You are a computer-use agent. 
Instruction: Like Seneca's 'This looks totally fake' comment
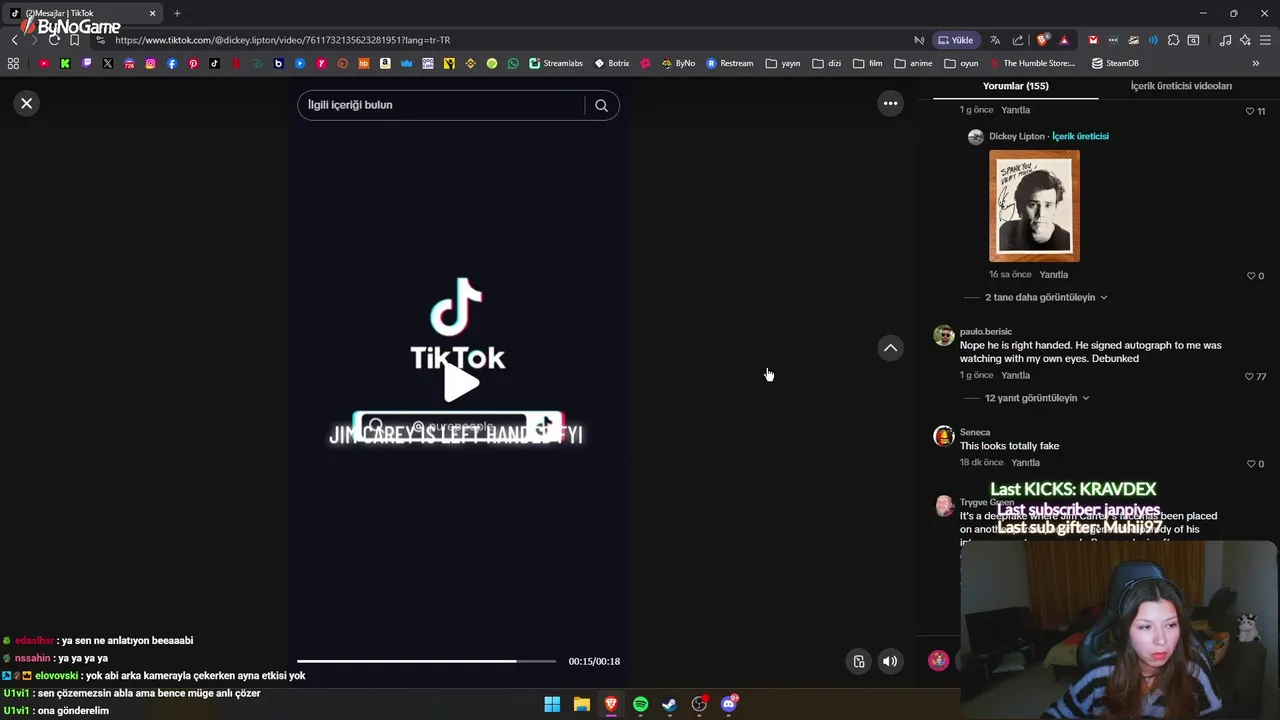tap(1250, 464)
